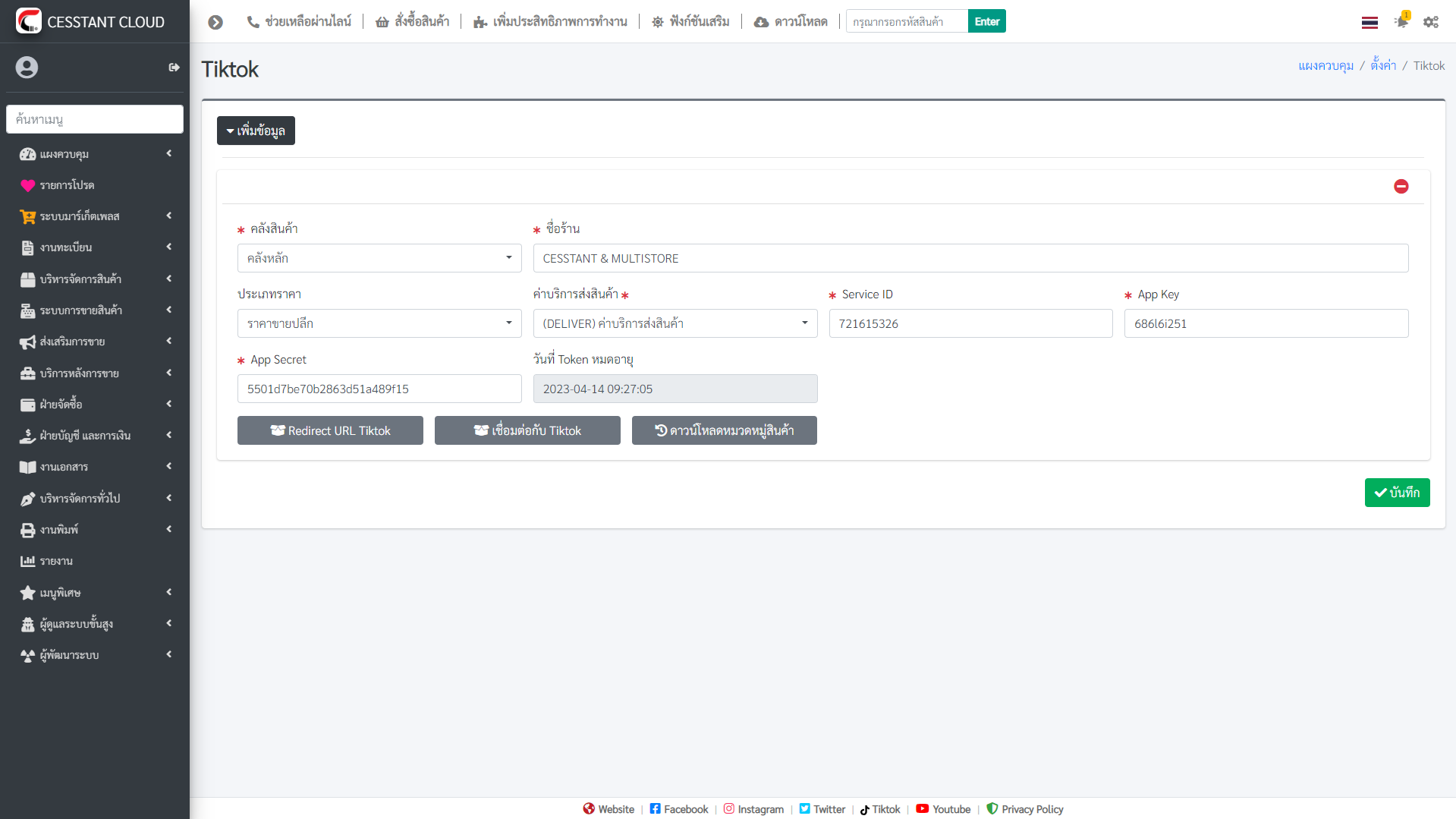
Task: Open the Website footer link
Action: pos(609,809)
